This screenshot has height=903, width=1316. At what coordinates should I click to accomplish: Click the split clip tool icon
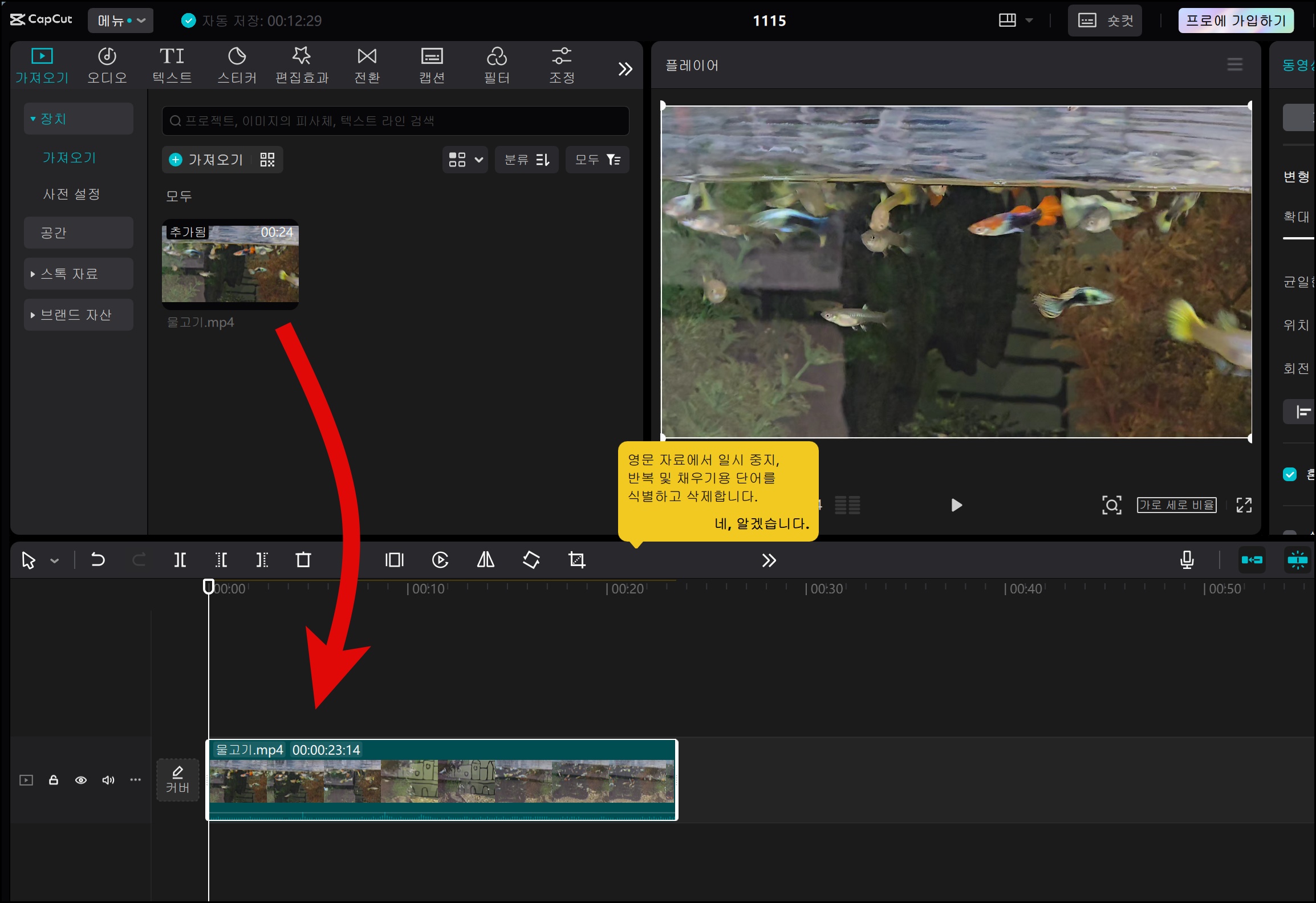point(180,560)
